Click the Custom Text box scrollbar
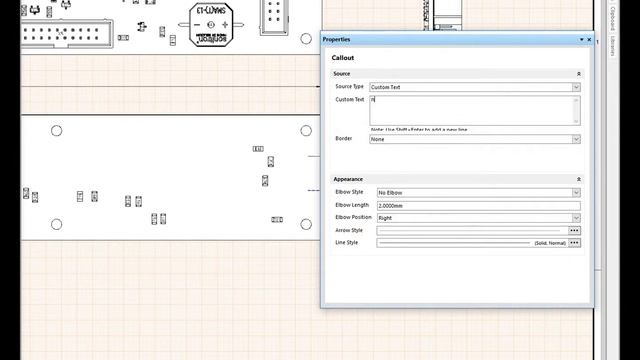Image resolution: width=640 pixels, height=360 pixels. tap(576, 111)
